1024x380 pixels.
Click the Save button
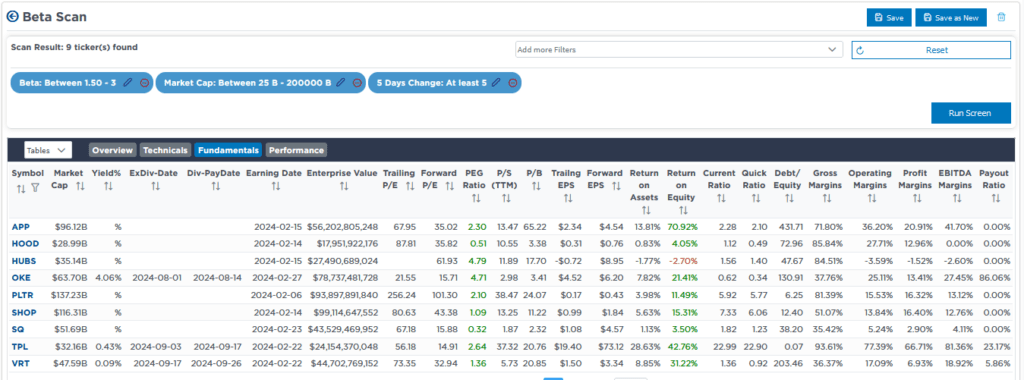[889, 18]
